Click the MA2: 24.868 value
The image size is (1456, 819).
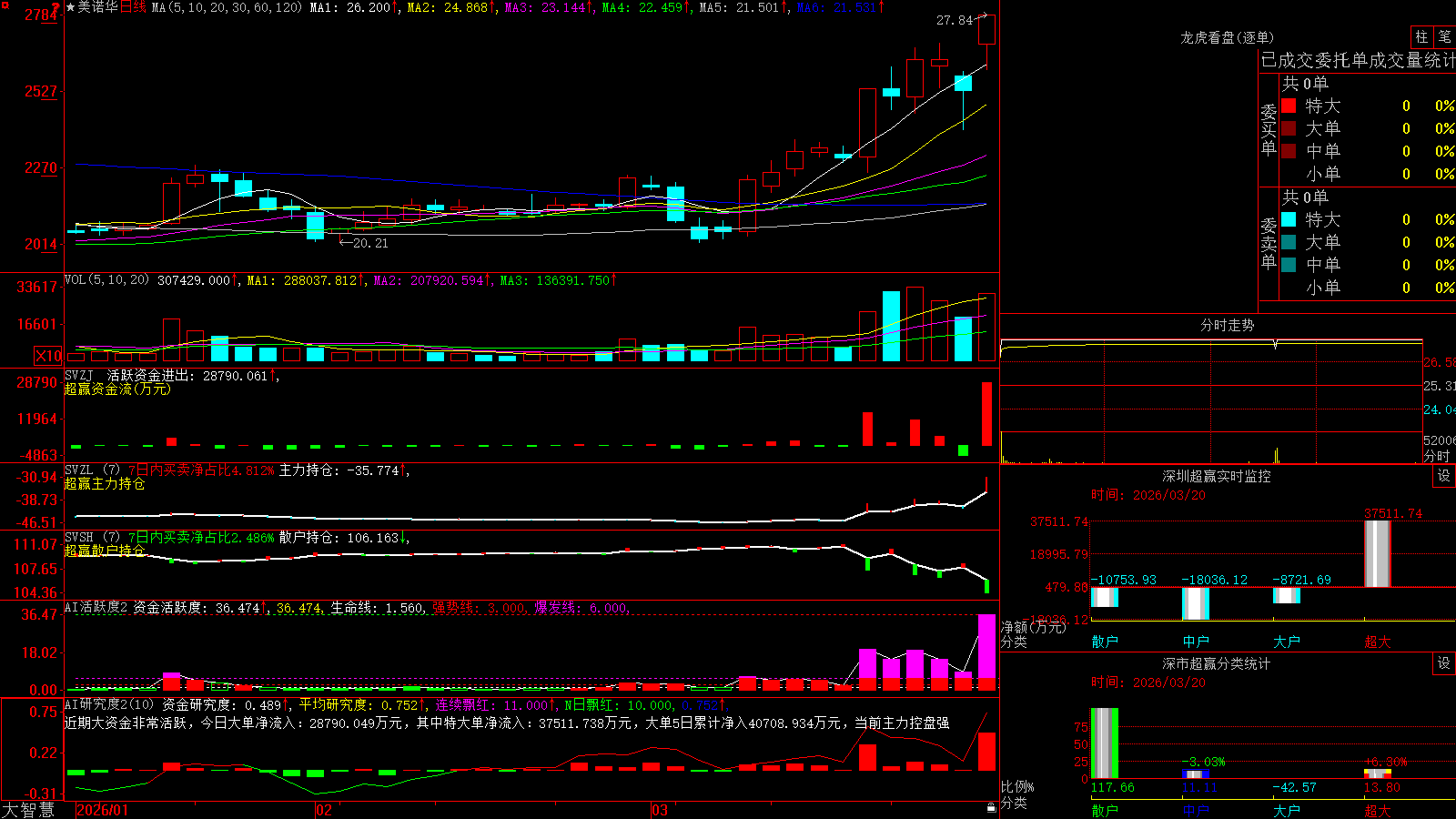451,7
